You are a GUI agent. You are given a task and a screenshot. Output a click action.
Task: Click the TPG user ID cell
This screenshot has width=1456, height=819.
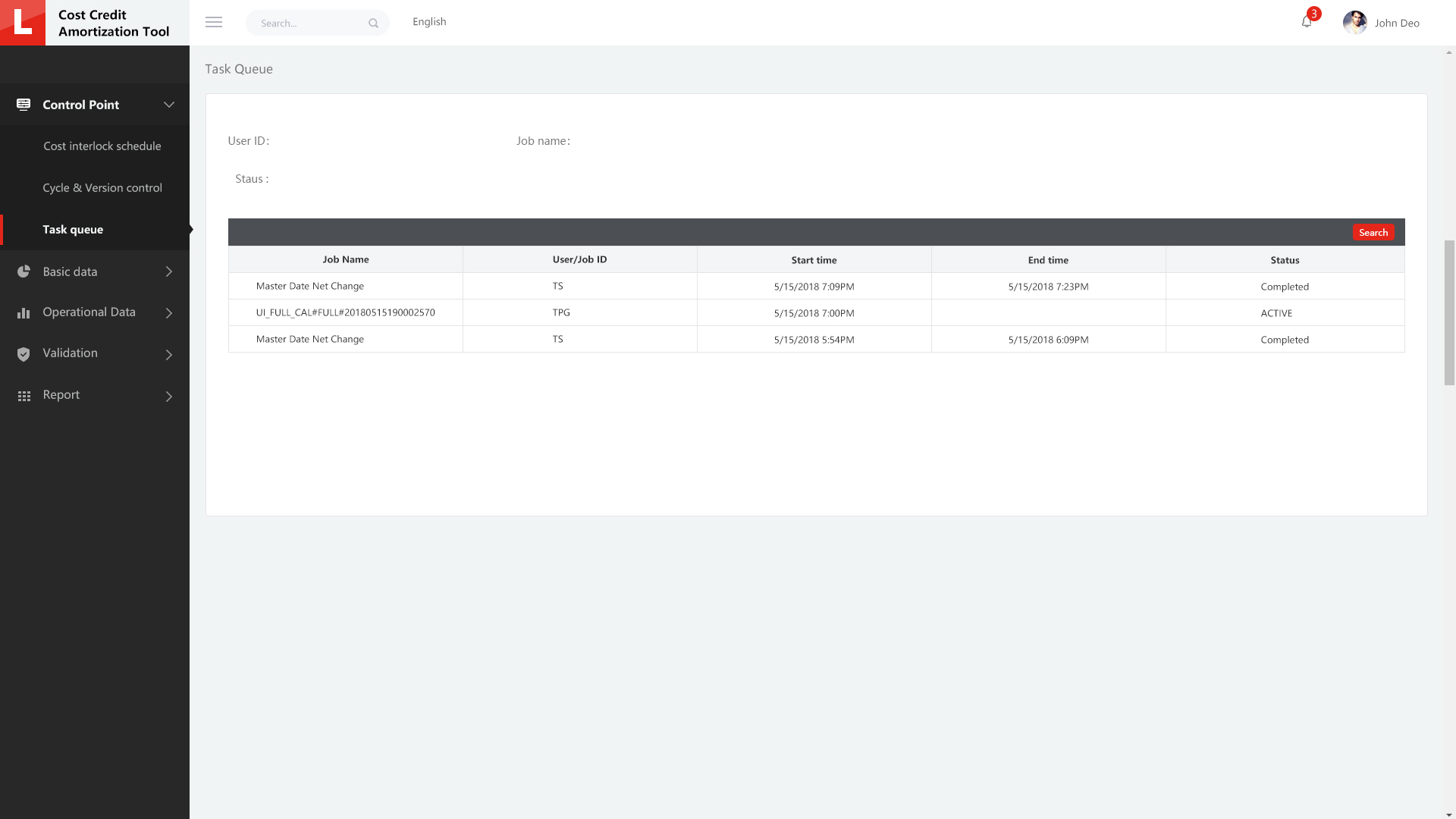point(579,312)
